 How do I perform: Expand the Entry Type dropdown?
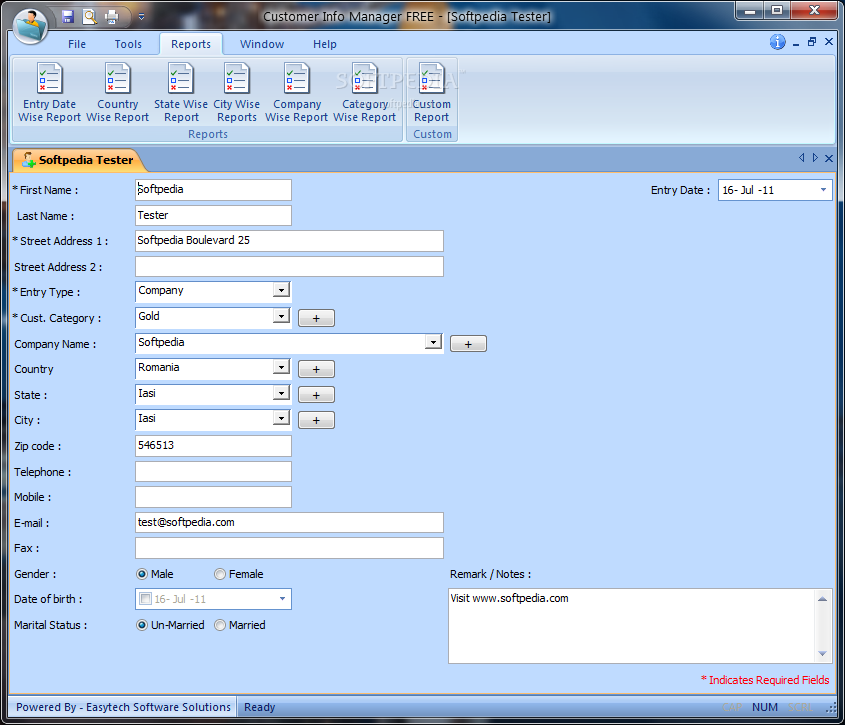point(281,291)
